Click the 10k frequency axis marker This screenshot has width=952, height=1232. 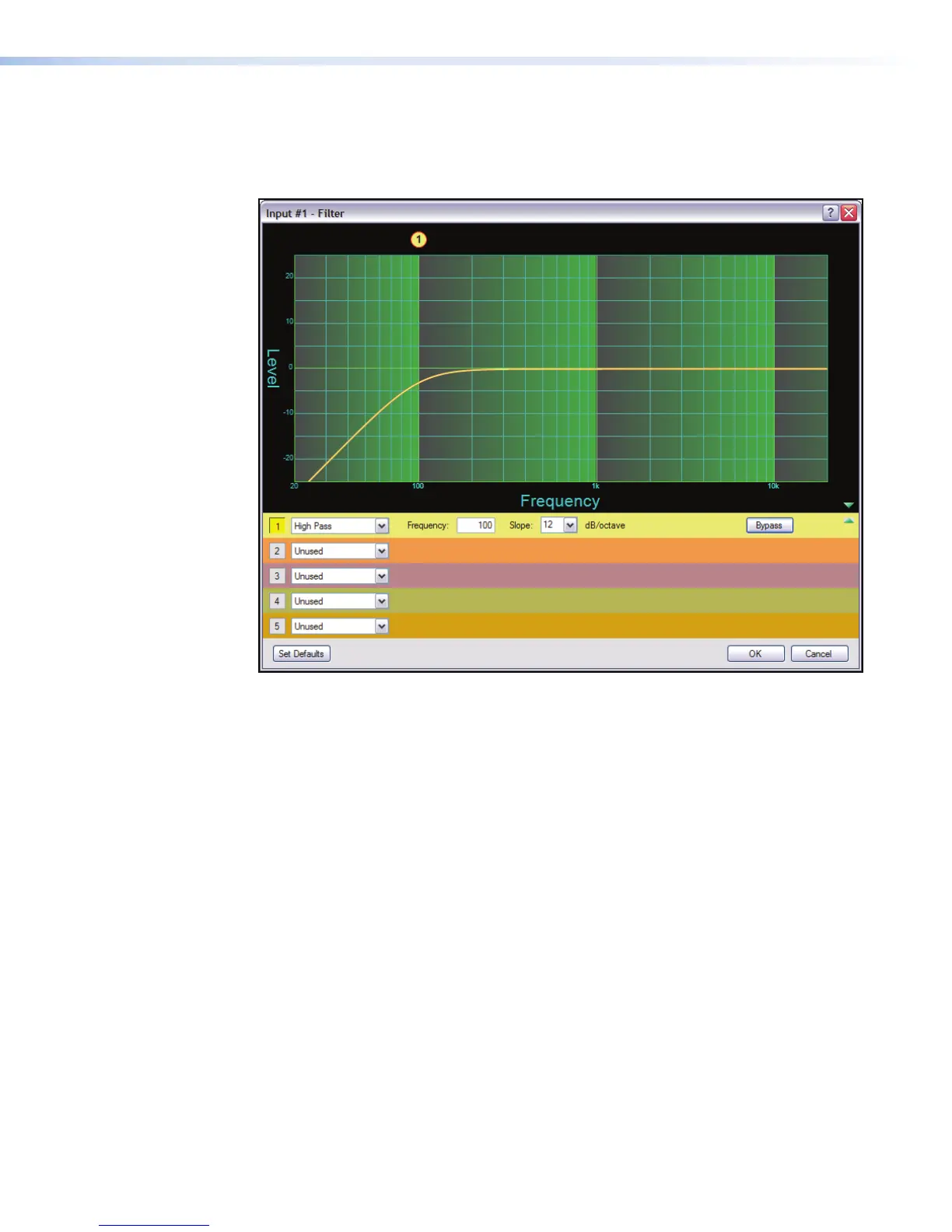[773, 486]
